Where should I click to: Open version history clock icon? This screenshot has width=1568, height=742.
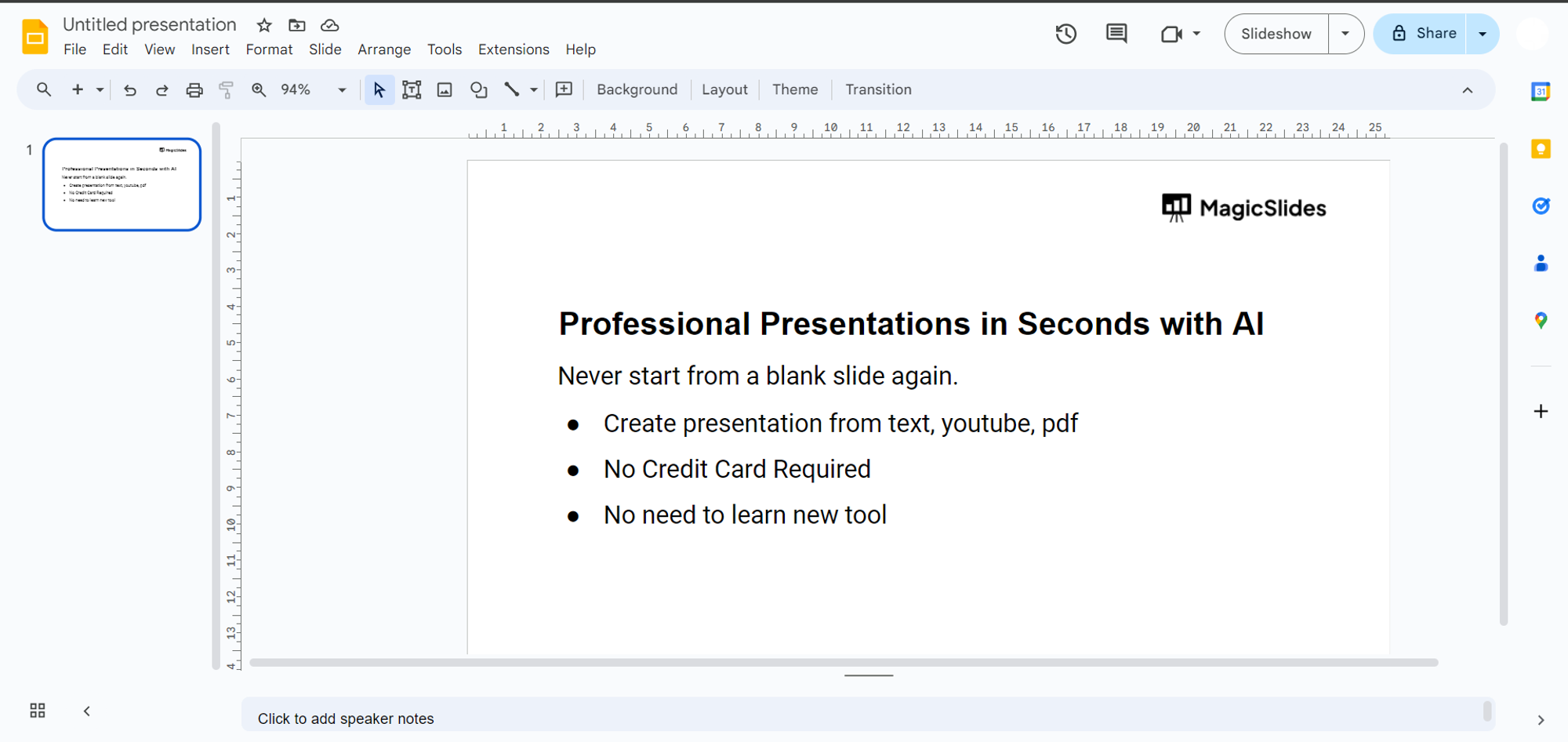coord(1065,34)
